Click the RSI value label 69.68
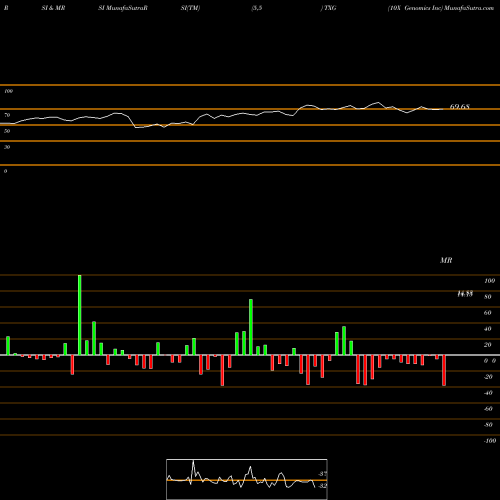 (460, 107)
